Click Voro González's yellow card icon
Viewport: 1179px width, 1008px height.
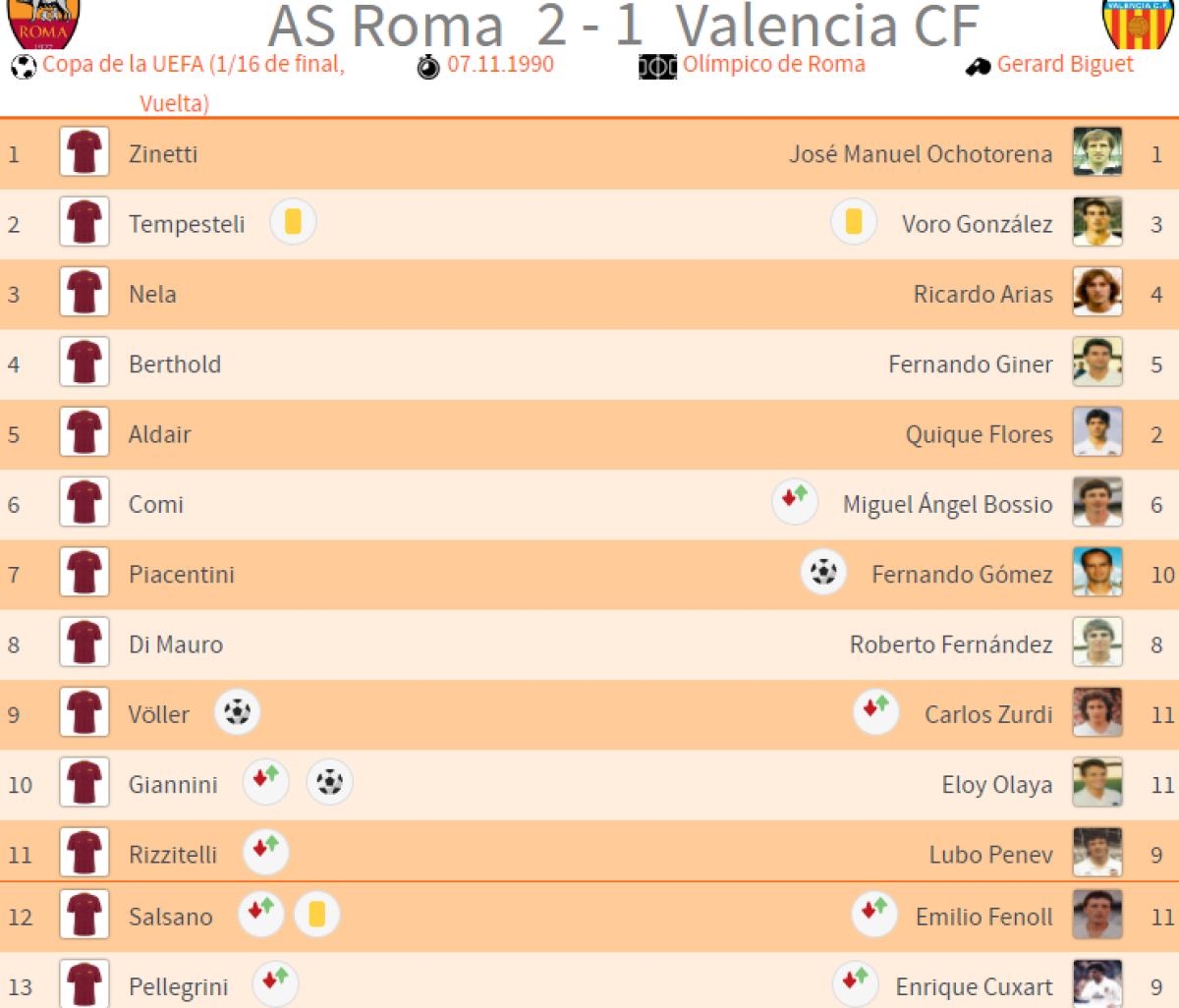(854, 222)
